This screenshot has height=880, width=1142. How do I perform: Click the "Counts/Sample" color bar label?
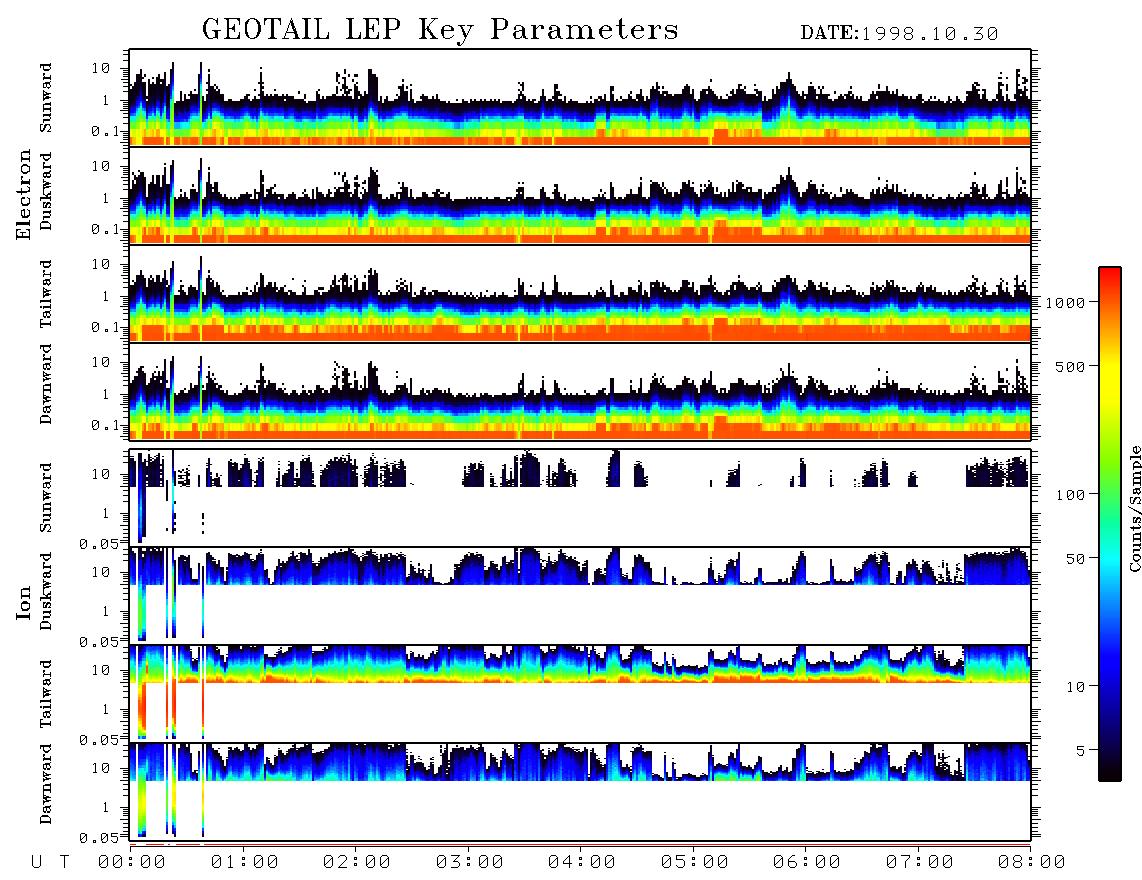[1134, 508]
